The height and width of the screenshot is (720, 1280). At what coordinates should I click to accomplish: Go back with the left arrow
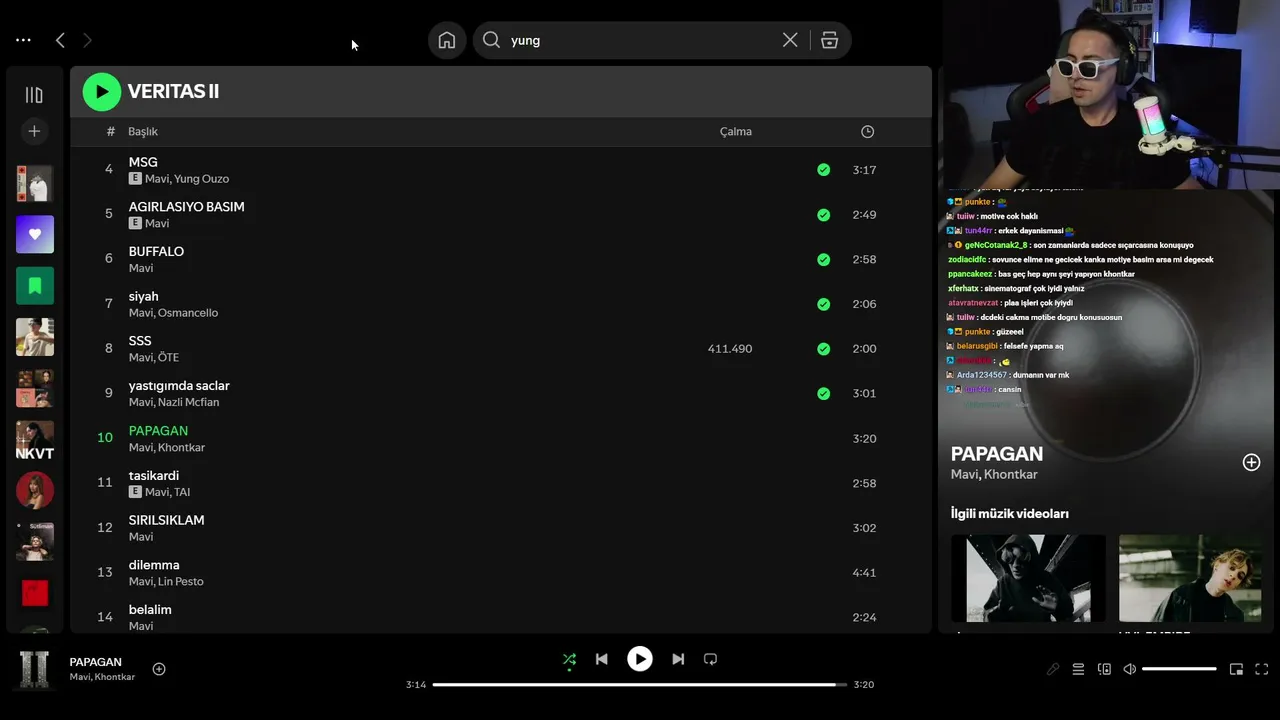tap(60, 40)
